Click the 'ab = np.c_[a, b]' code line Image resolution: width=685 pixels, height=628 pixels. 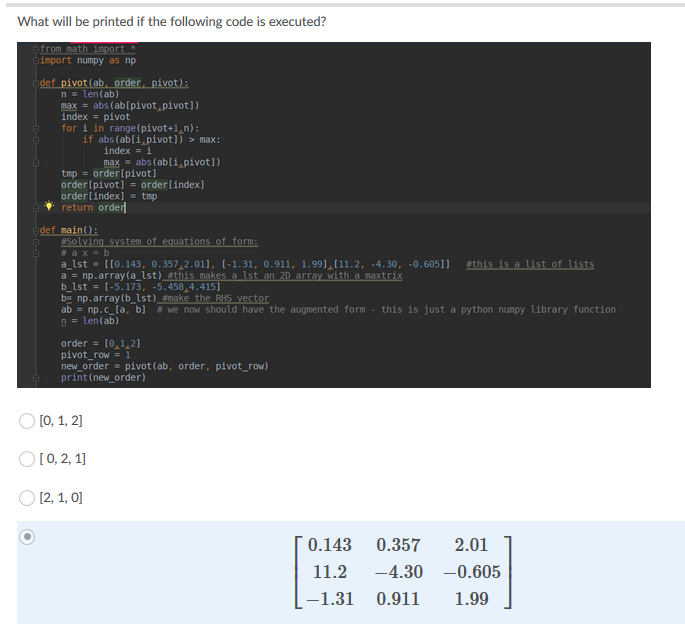[103, 310]
